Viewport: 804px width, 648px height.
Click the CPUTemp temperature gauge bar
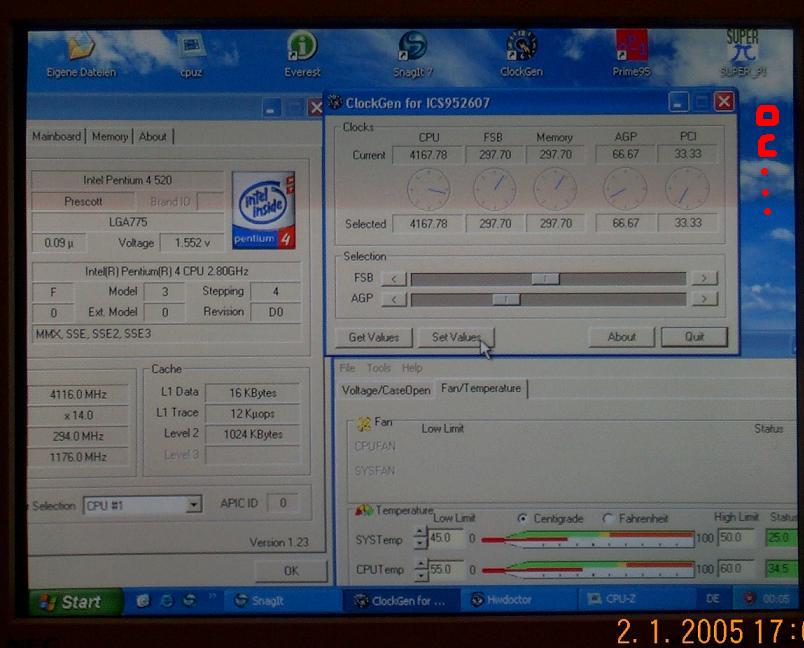(588, 569)
